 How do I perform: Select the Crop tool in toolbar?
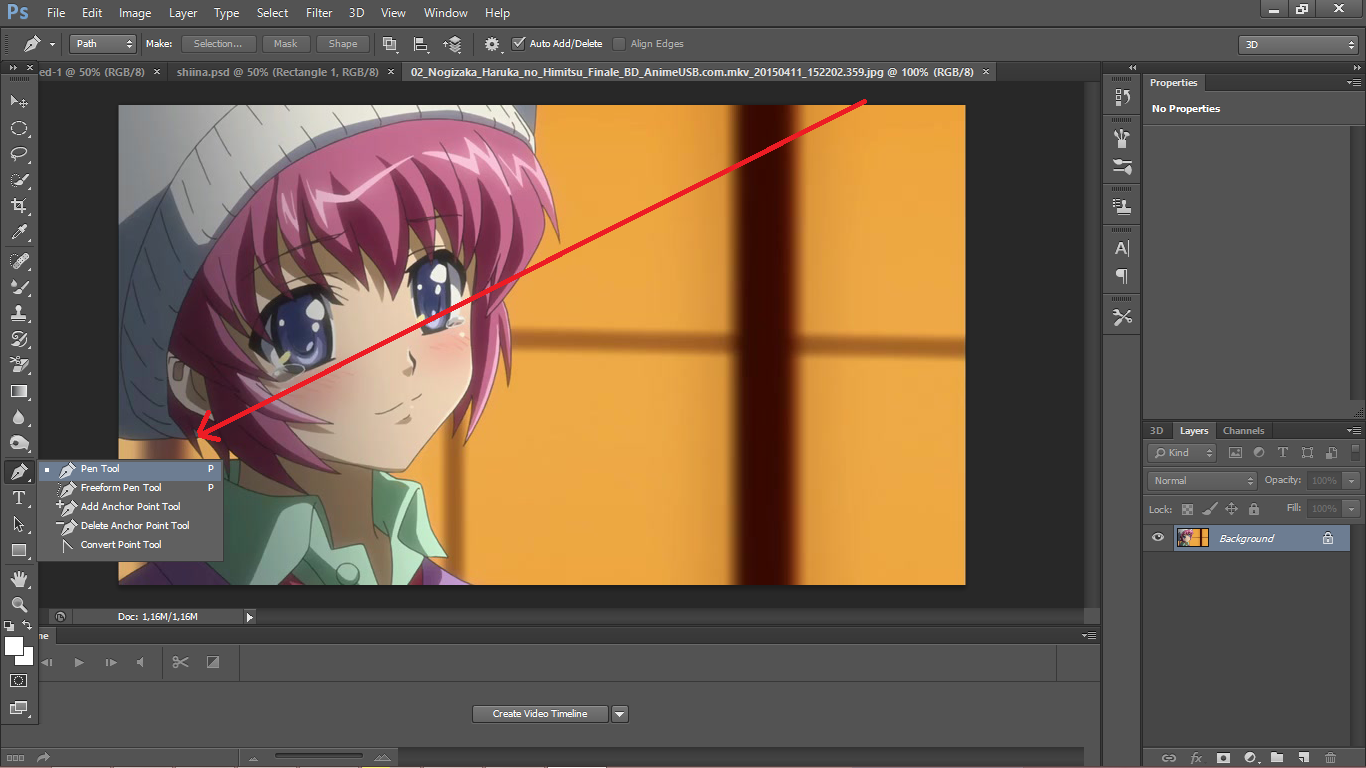click(19, 205)
